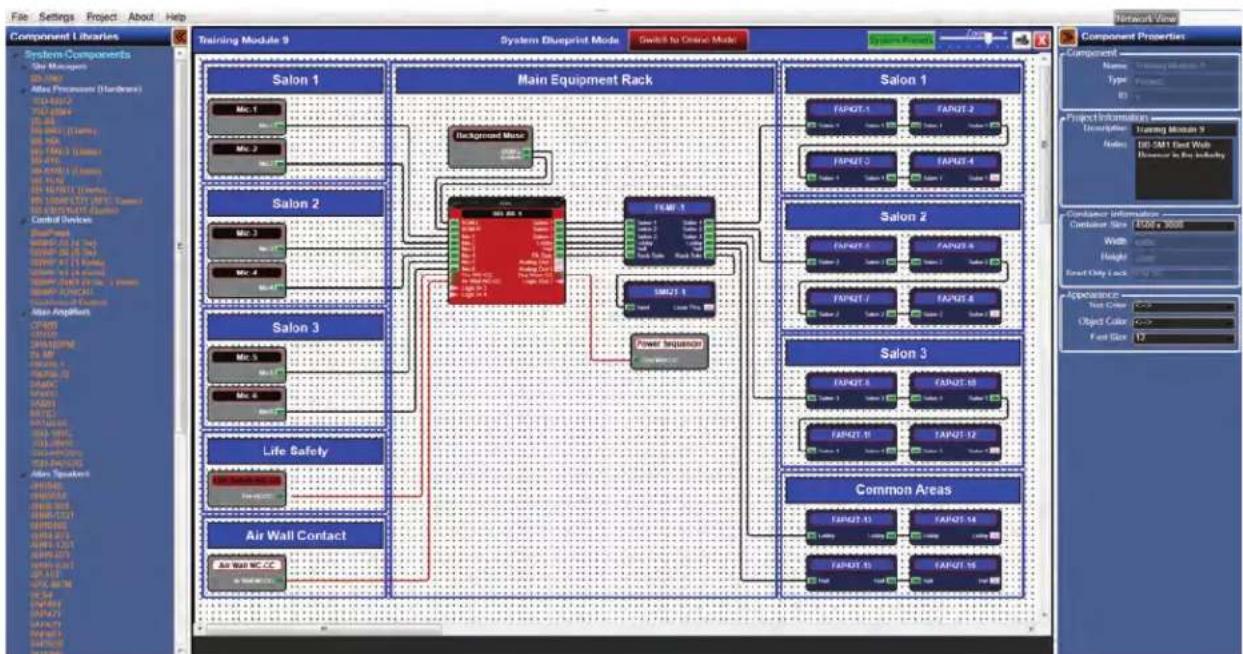Click the printer icon beside the zoom slider

1022,40
